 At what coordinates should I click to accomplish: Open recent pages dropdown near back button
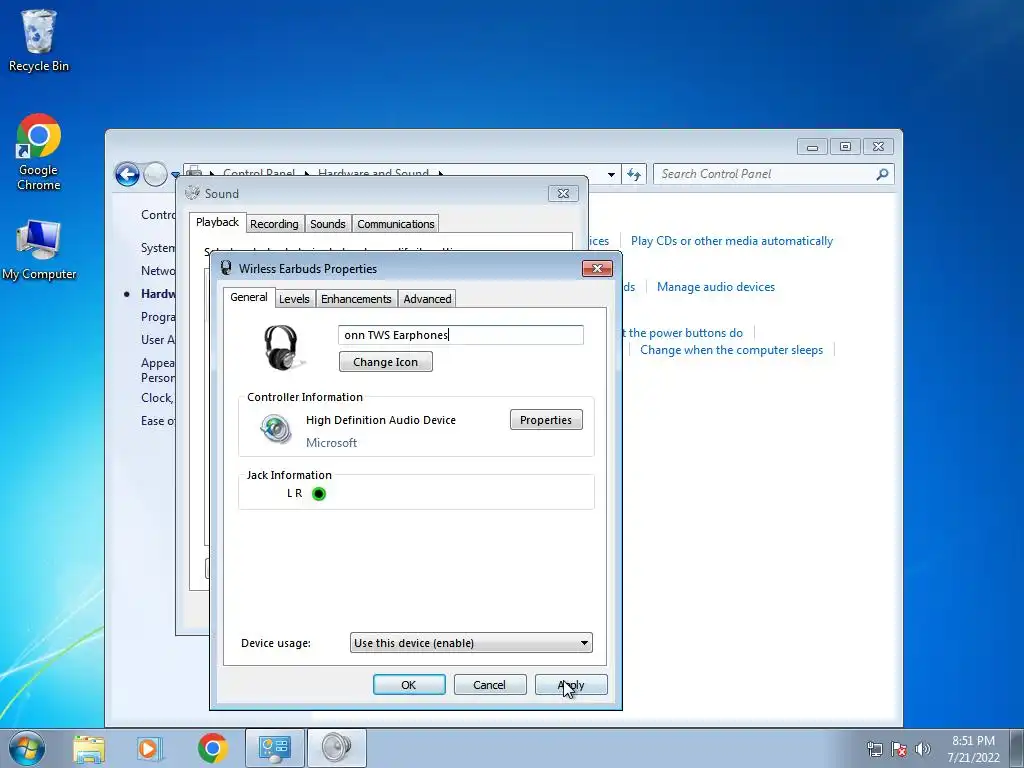tap(175, 175)
